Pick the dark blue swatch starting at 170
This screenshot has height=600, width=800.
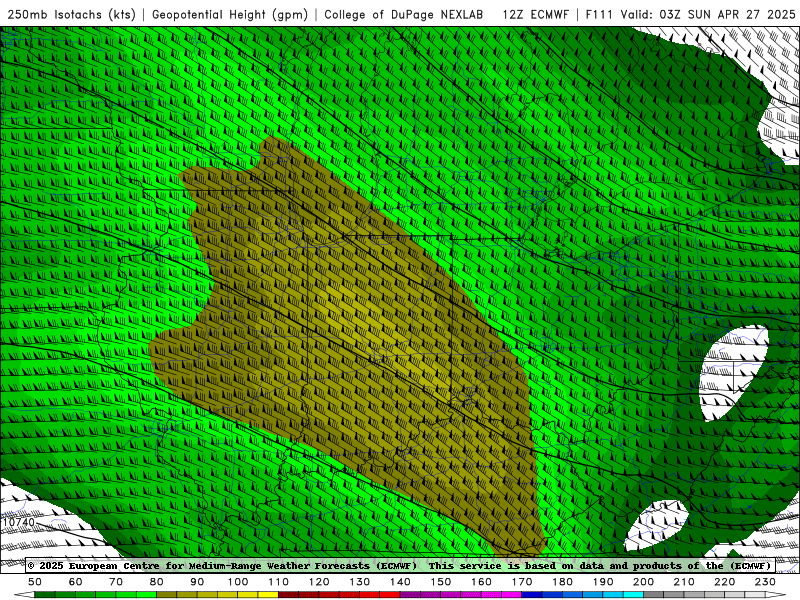(532, 595)
